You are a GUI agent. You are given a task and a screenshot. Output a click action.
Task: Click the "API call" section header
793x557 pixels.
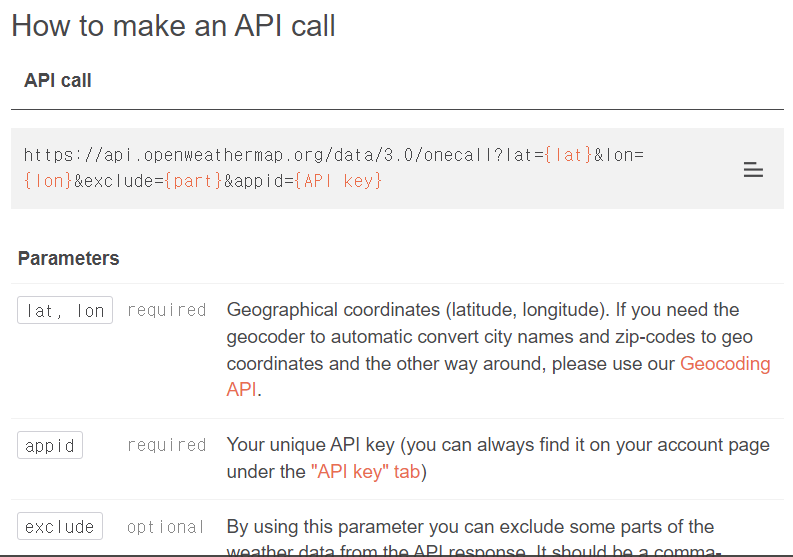[58, 80]
